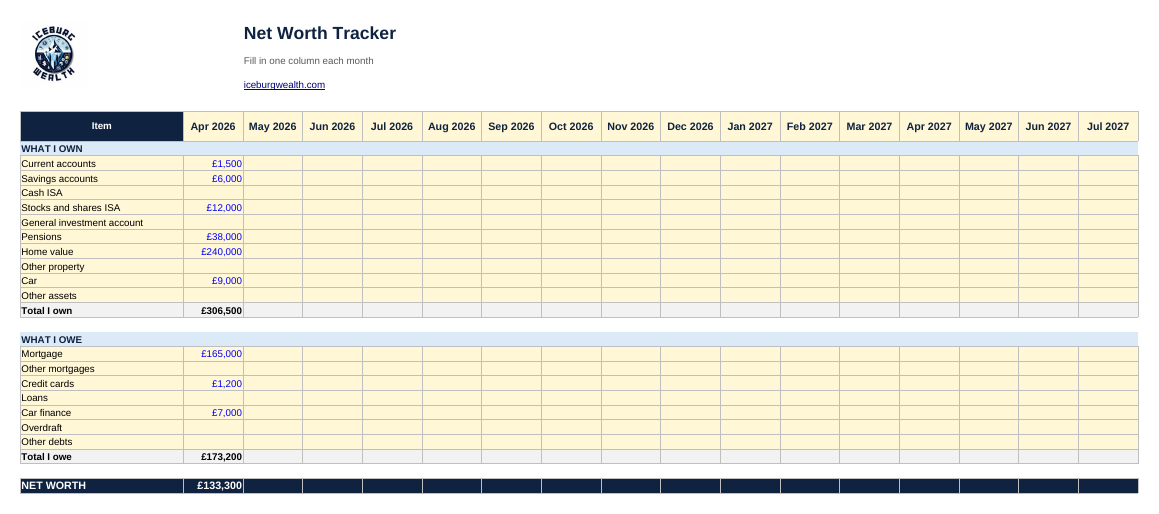Select the Overdraft row label

tap(102, 427)
